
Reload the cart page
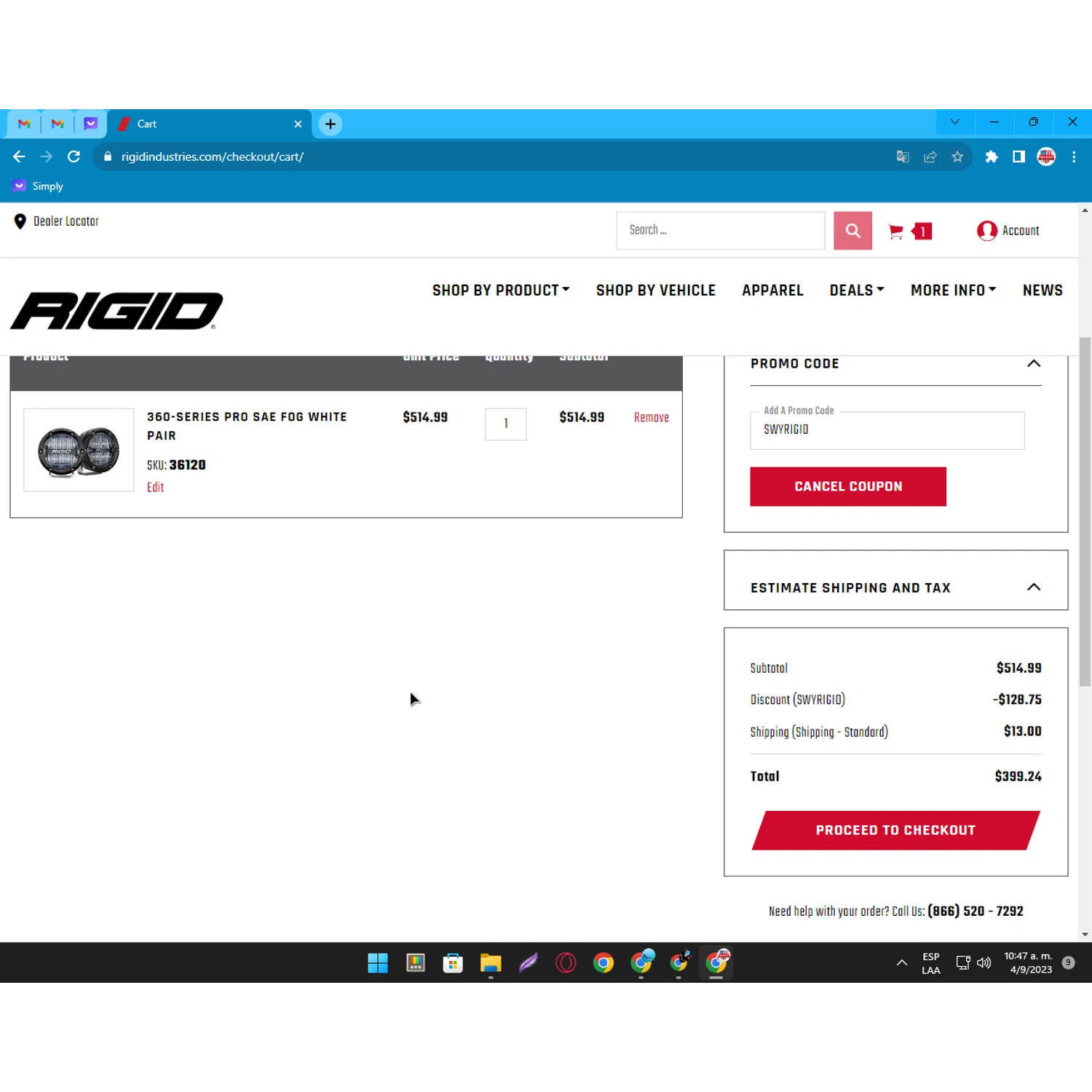(x=74, y=157)
